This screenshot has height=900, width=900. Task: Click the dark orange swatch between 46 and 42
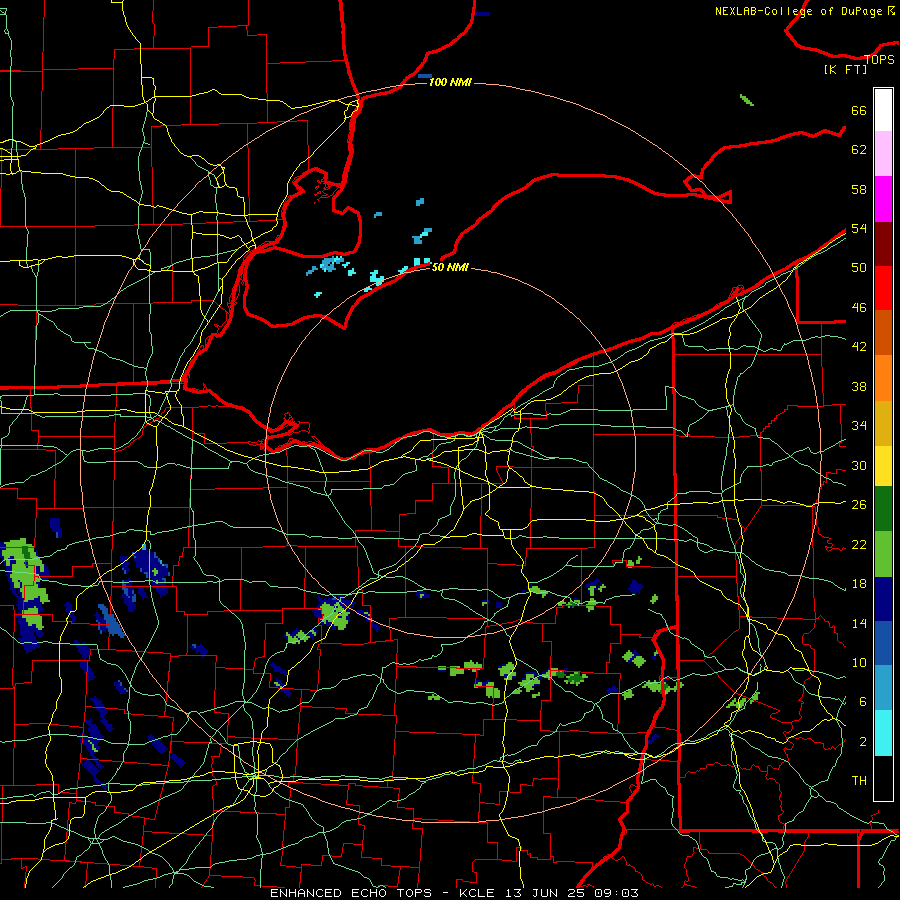tap(883, 332)
